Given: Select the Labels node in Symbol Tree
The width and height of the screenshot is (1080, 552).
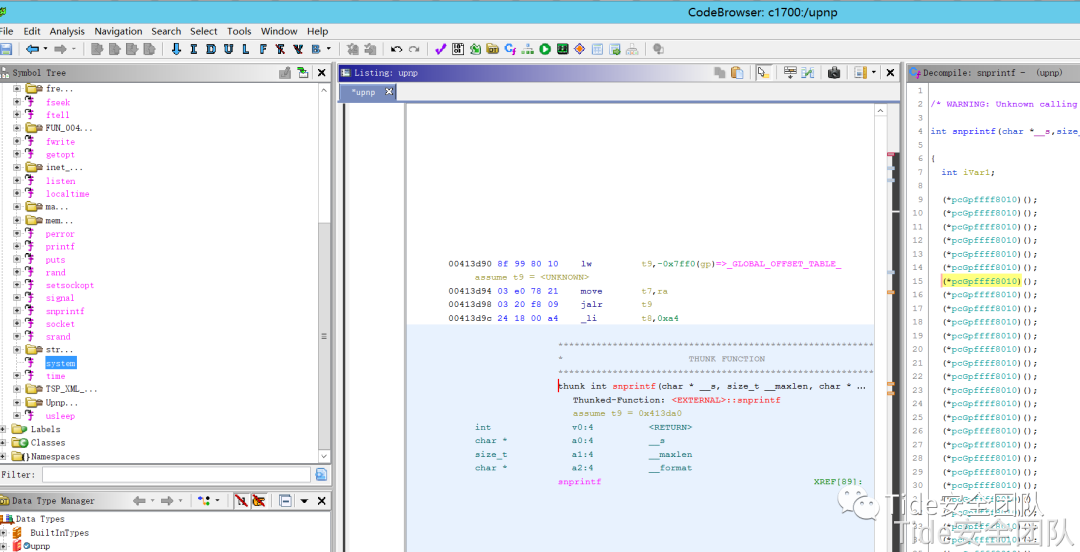Looking at the screenshot, I should coord(45,429).
